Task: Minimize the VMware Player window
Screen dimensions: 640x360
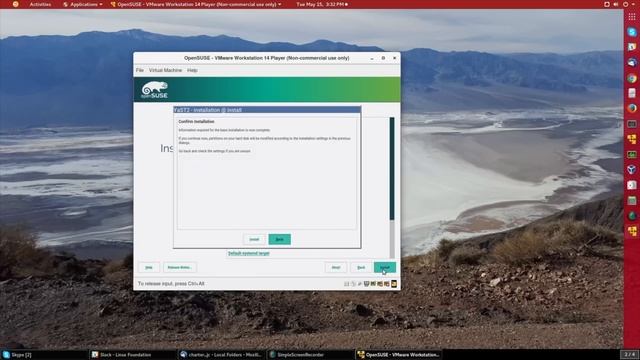Action: (372, 58)
